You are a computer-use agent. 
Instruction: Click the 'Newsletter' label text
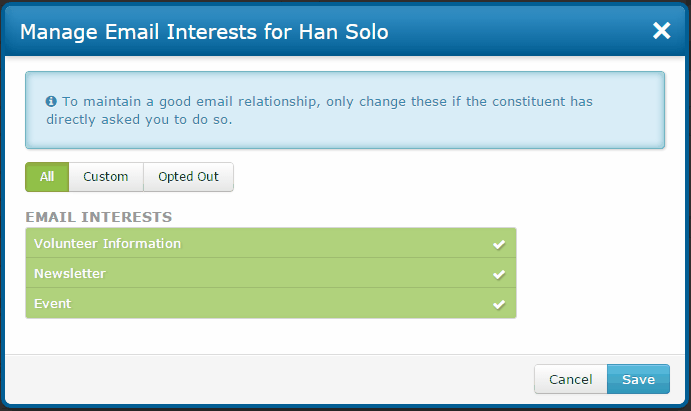(x=70, y=273)
